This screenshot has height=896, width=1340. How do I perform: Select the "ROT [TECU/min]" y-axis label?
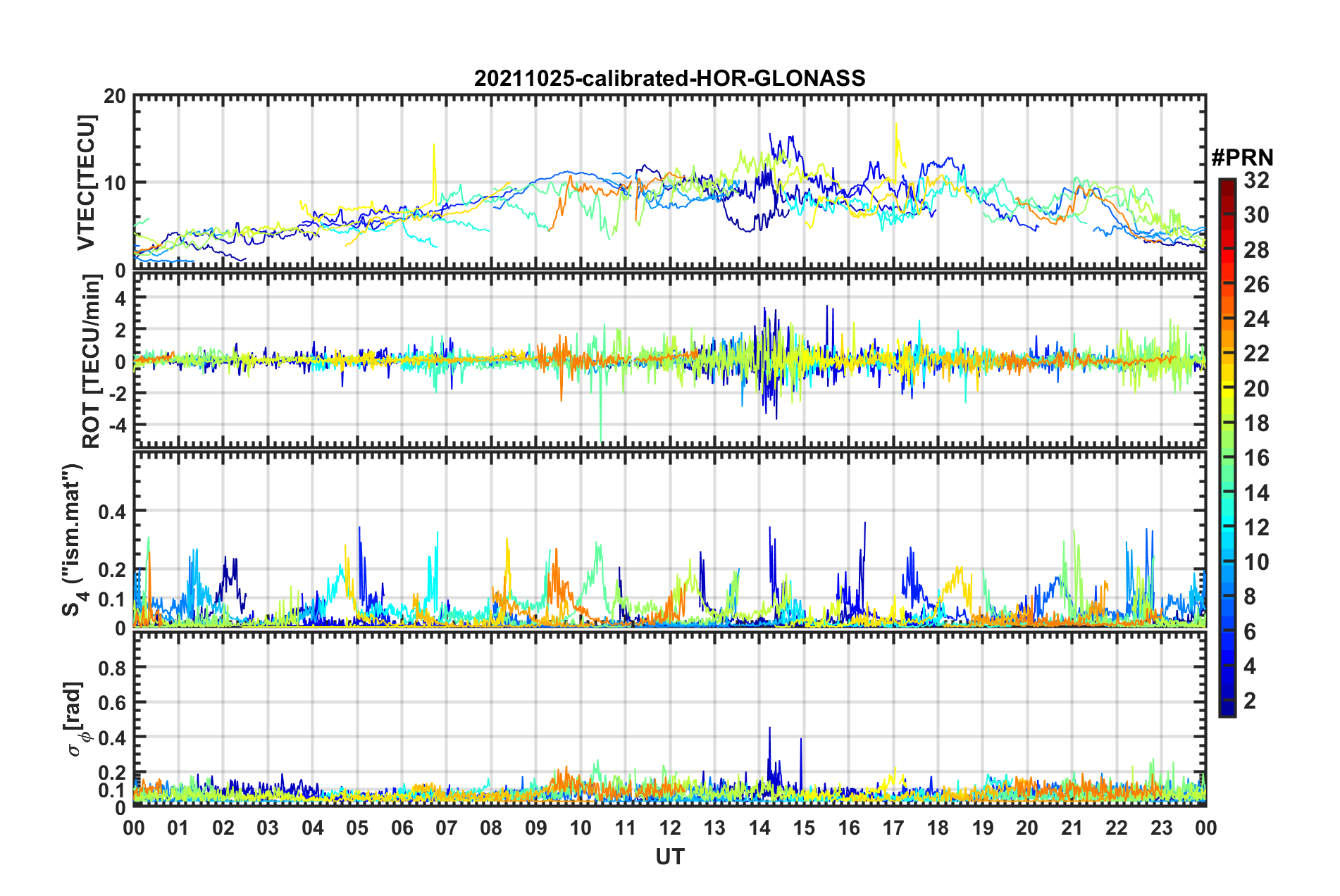92,361
